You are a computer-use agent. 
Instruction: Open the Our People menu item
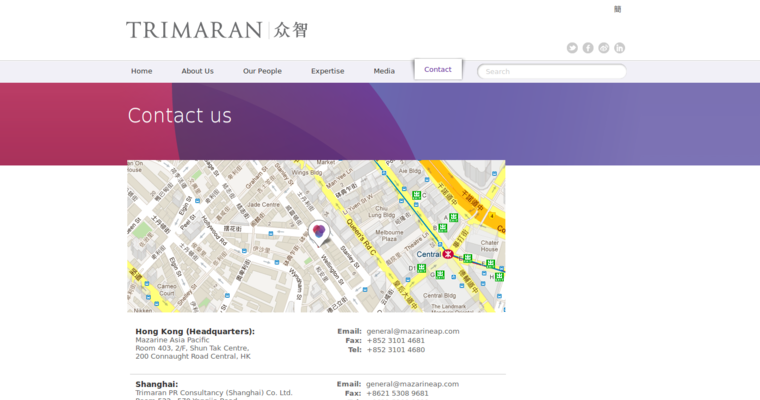click(x=262, y=71)
